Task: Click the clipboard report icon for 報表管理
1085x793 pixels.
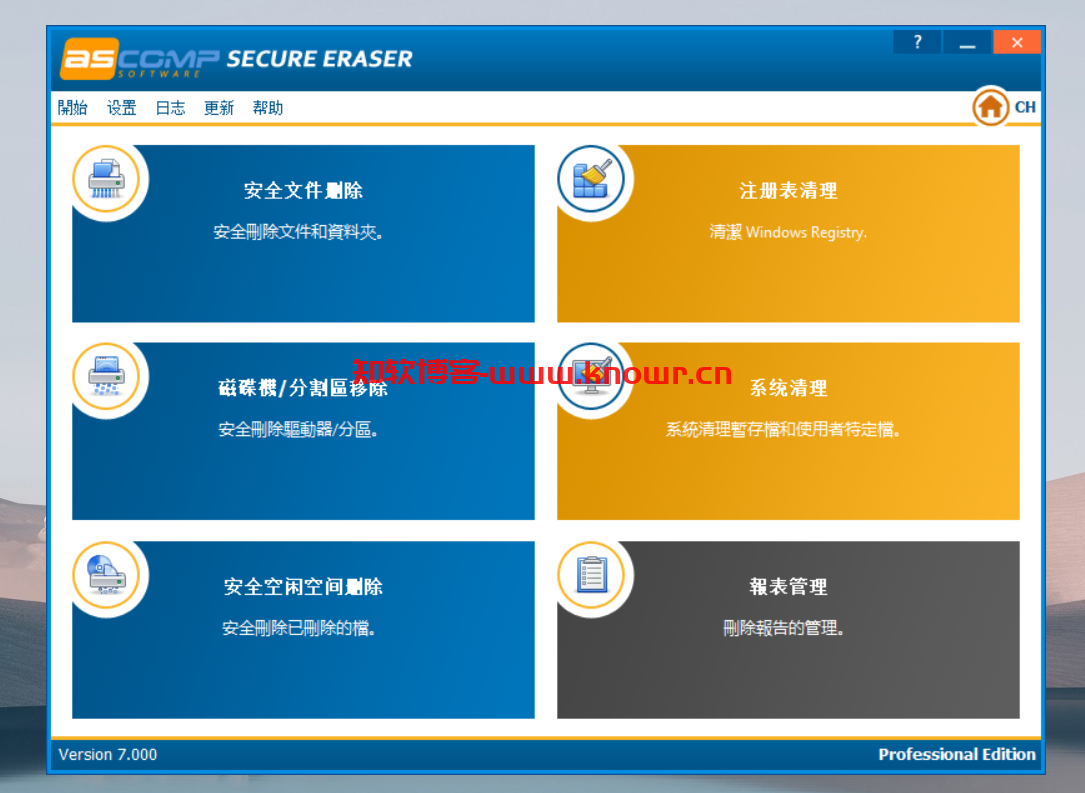Action: (x=591, y=575)
